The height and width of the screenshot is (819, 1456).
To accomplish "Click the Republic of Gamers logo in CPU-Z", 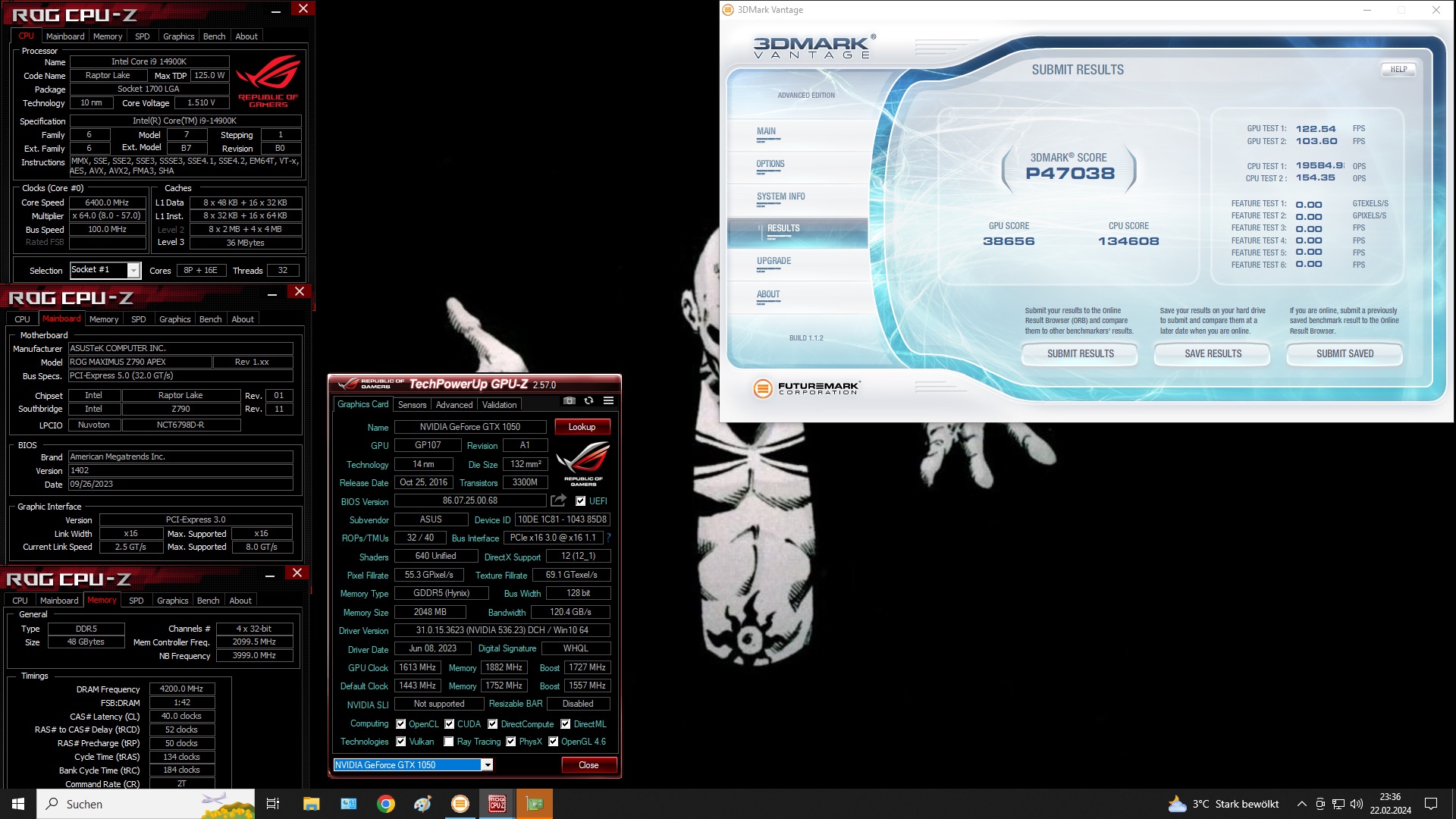I will [268, 82].
